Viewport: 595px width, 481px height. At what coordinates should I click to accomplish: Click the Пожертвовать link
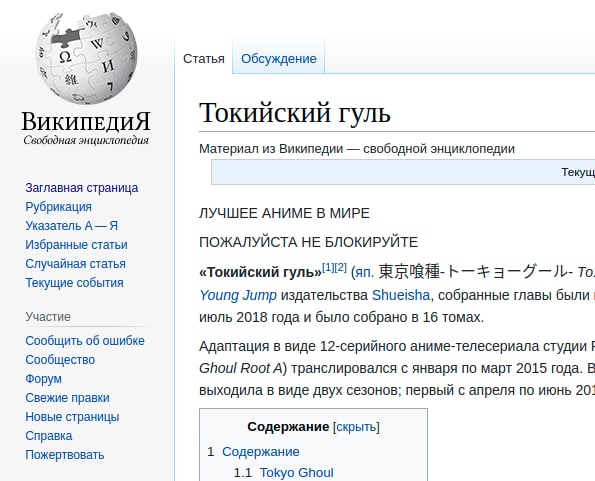[65, 454]
